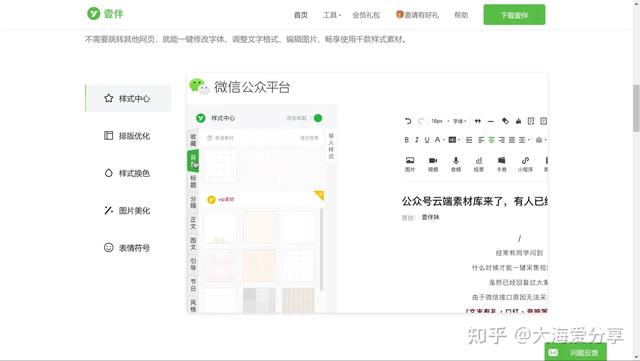
Task: Click the eraser clear-format icon
Action: click(x=505, y=121)
